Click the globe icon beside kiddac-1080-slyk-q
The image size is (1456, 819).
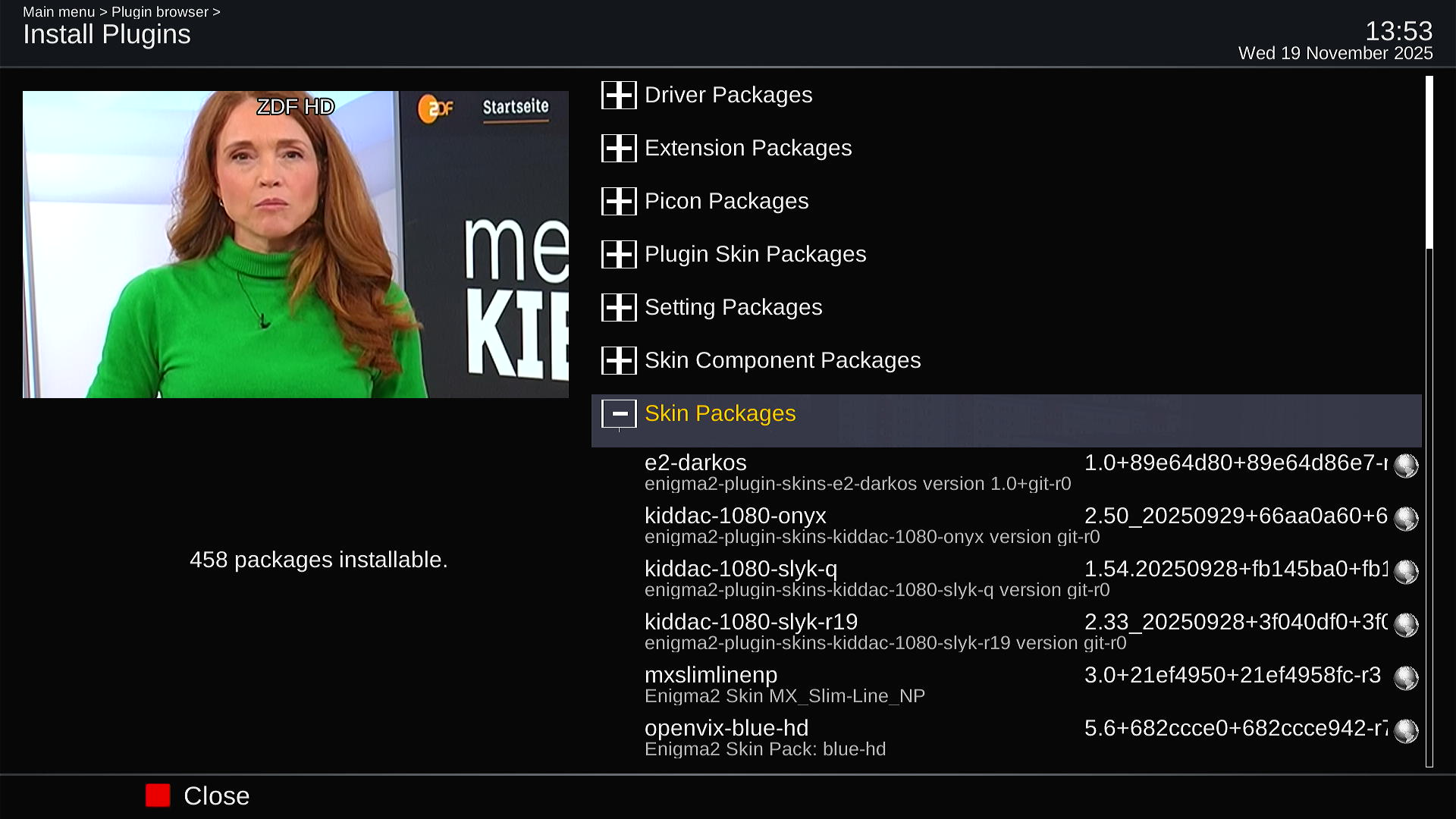[x=1406, y=572]
